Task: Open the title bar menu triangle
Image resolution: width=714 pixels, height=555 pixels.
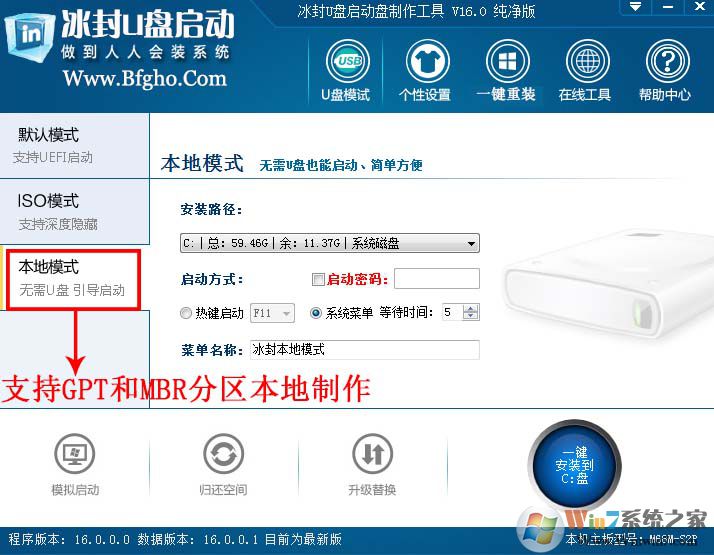Action: [x=635, y=6]
